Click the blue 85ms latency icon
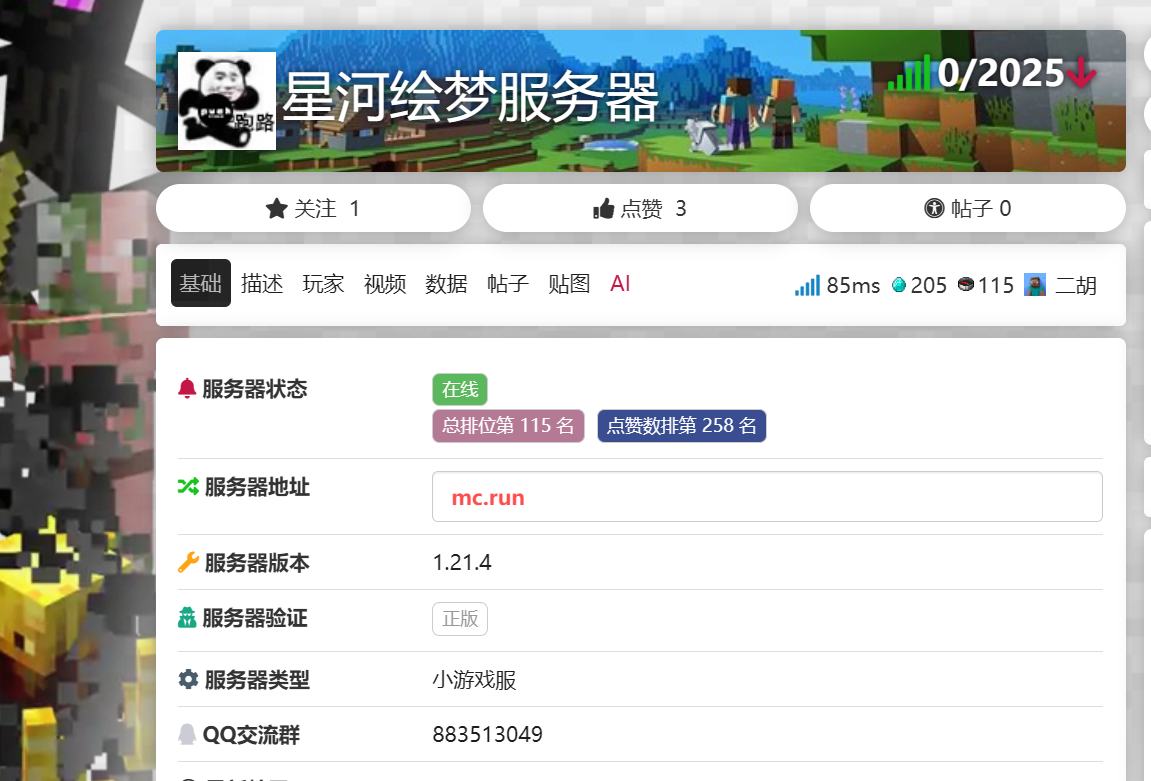 pos(807,286)
